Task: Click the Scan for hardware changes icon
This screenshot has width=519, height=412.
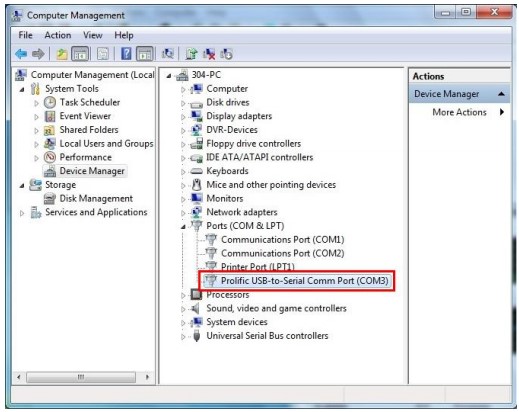Action: point(167,53)
